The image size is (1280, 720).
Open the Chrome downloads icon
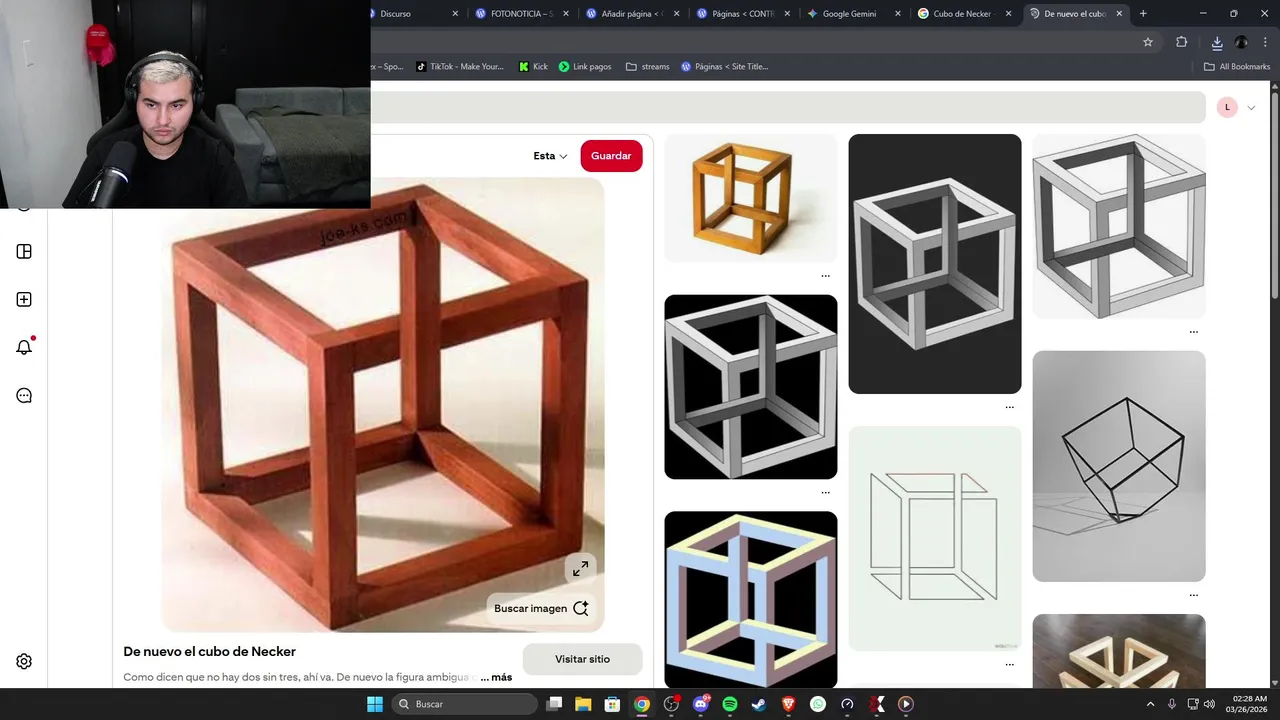pyautogui.click(x=1217, y=42)
